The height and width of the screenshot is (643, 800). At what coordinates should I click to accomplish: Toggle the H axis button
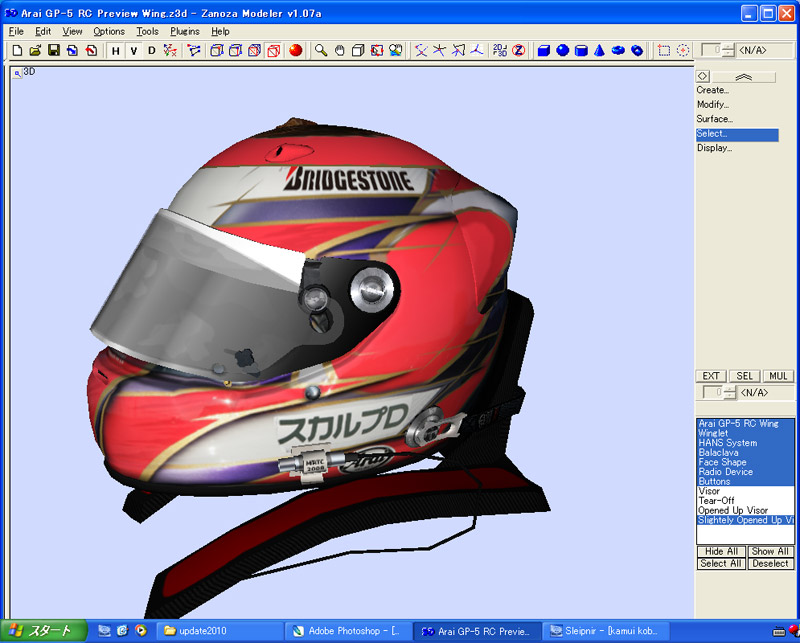tap(115, 50)
